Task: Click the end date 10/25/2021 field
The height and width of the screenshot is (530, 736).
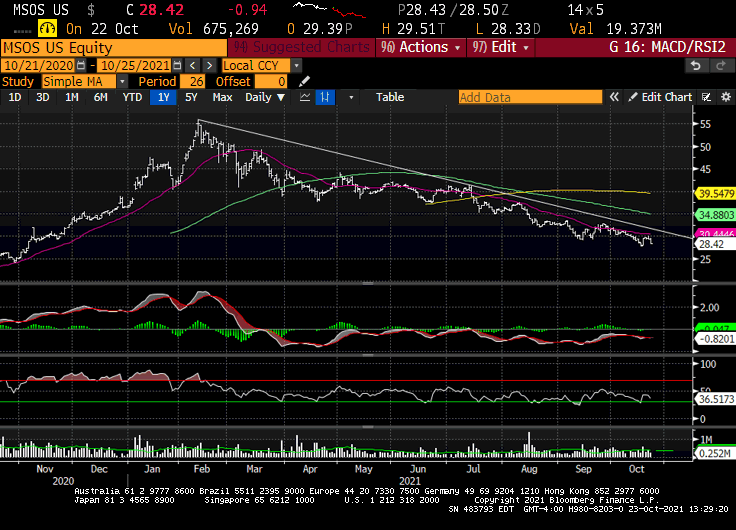Action: click(x=135, y=65)
